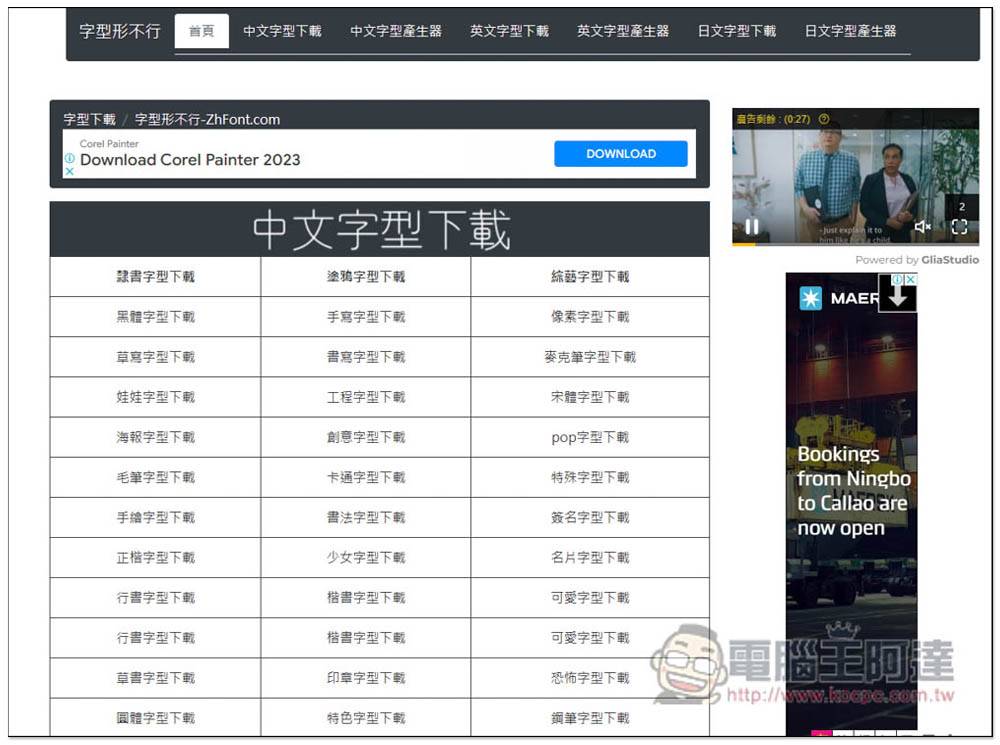
Task: Click the 字型形不行 site brand
Action: coord(119,31)
